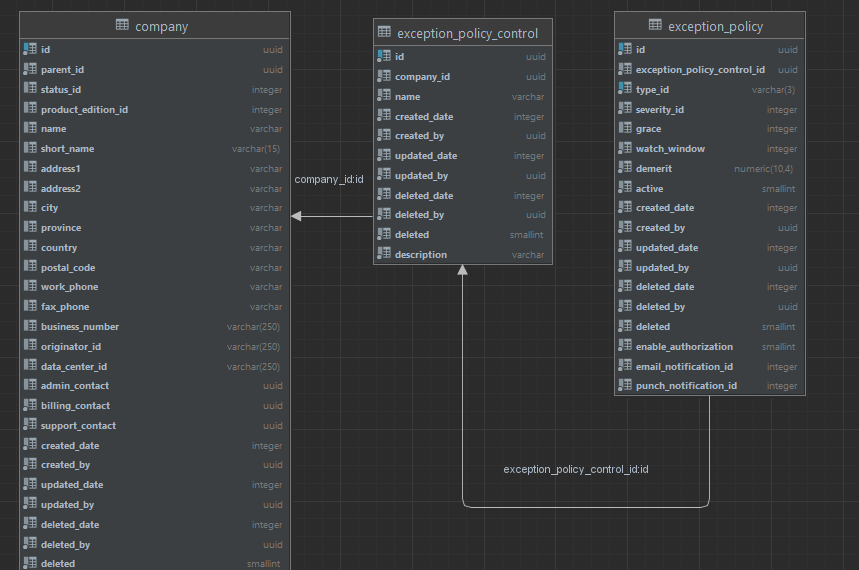
Task: Select the watch_window column in exception_policy
Action: (709, 149)
